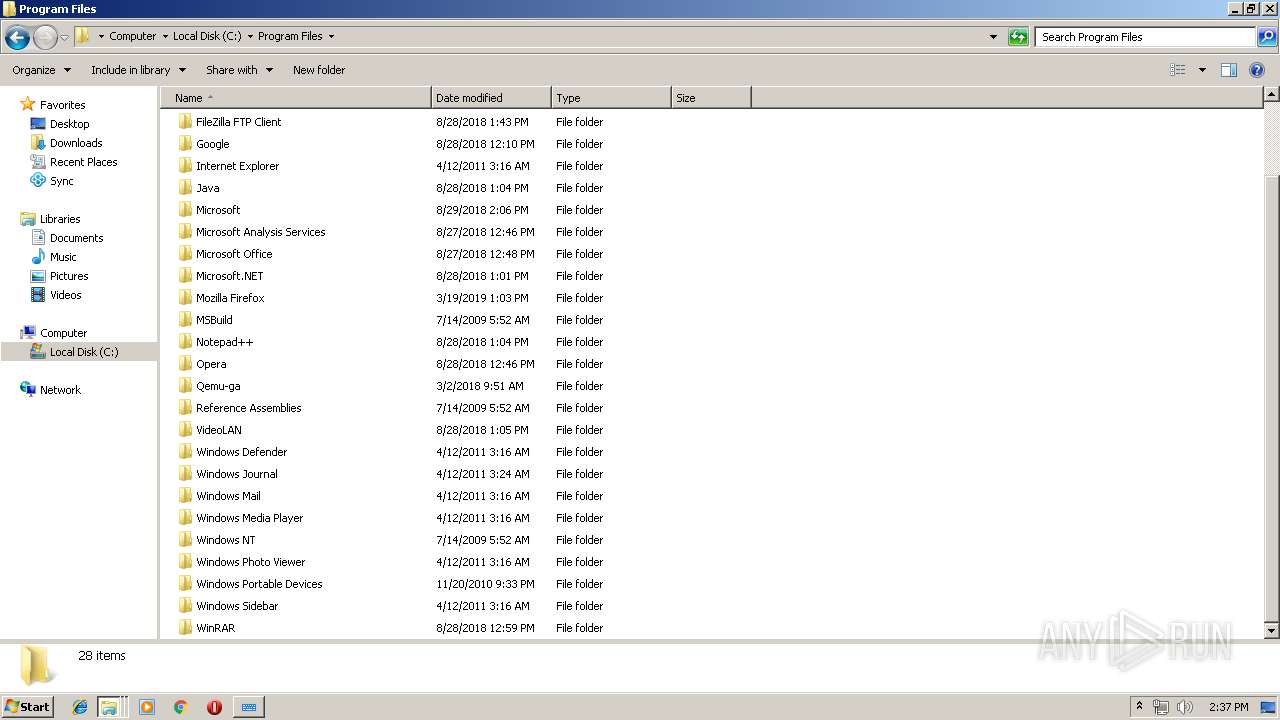Viewport: 1280px width, 720px height.
Task: Expand the address bar history dropdown
Action: pos(993,37)
